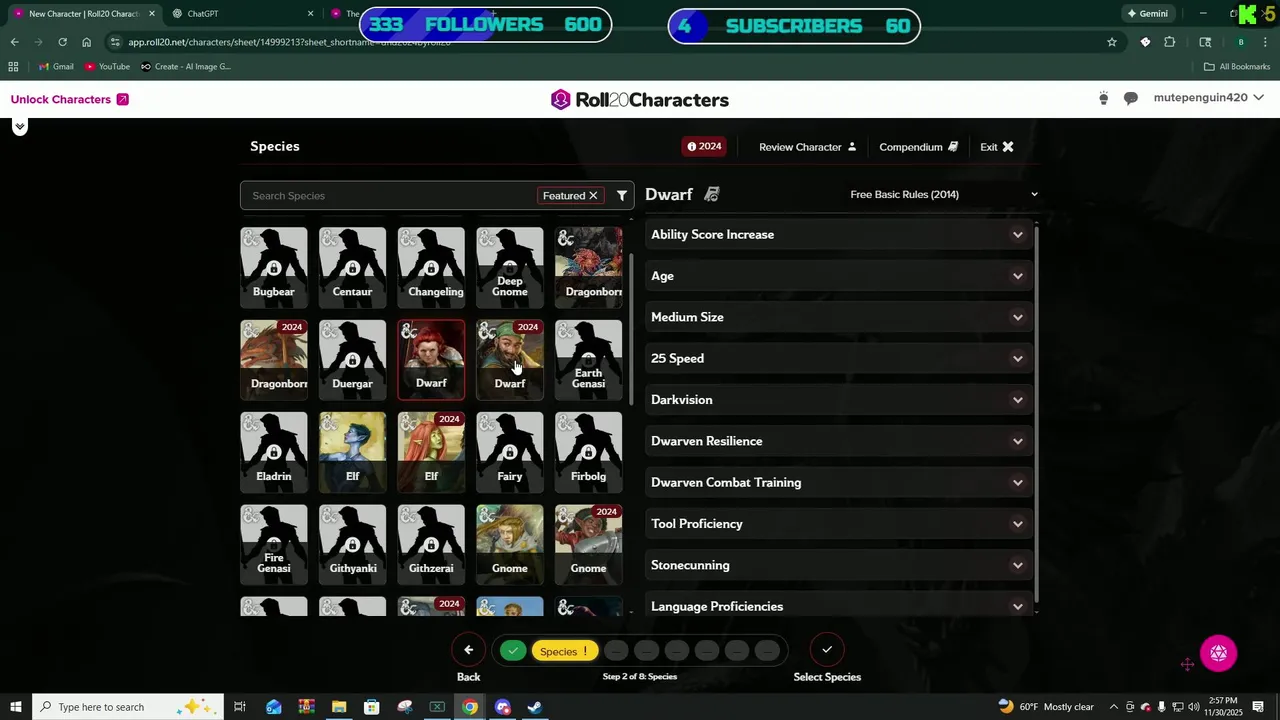Expand the Age section
This screenshot has height=720, width=1280.
839,276
